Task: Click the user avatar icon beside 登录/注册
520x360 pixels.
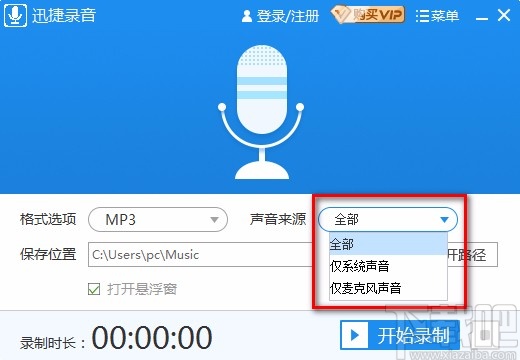Action: [247, 16]
